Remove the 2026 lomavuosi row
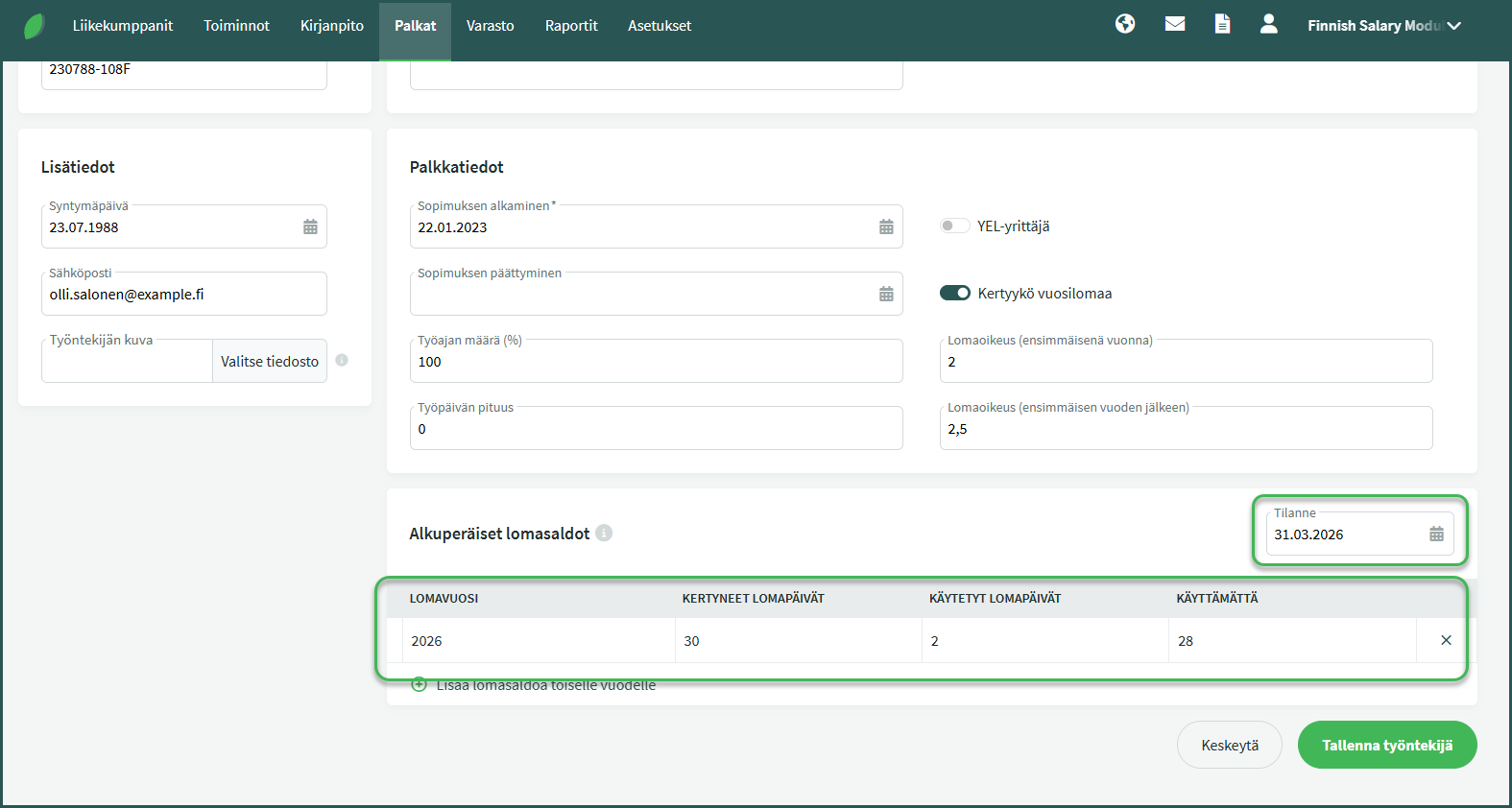Screen dimensions: 1512x808 coord(1445,640)
